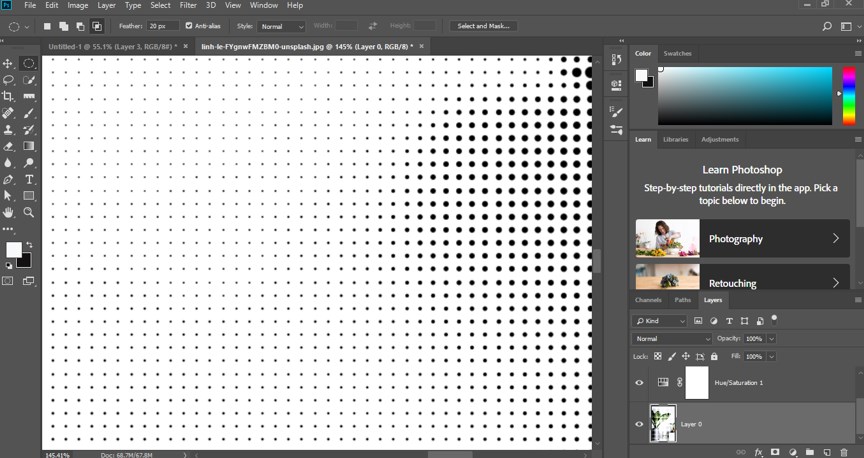Open the Image menu
The width and height of the screenshot is (864, 458).
[x=78, y=6]
